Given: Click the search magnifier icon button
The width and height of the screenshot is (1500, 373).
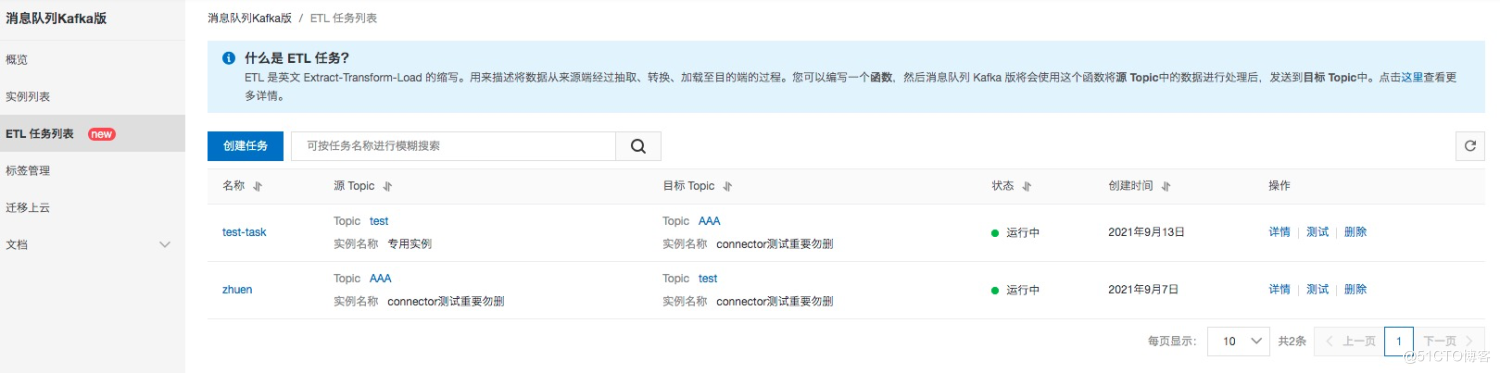Looking at the screenshot, I should (638, 146).
